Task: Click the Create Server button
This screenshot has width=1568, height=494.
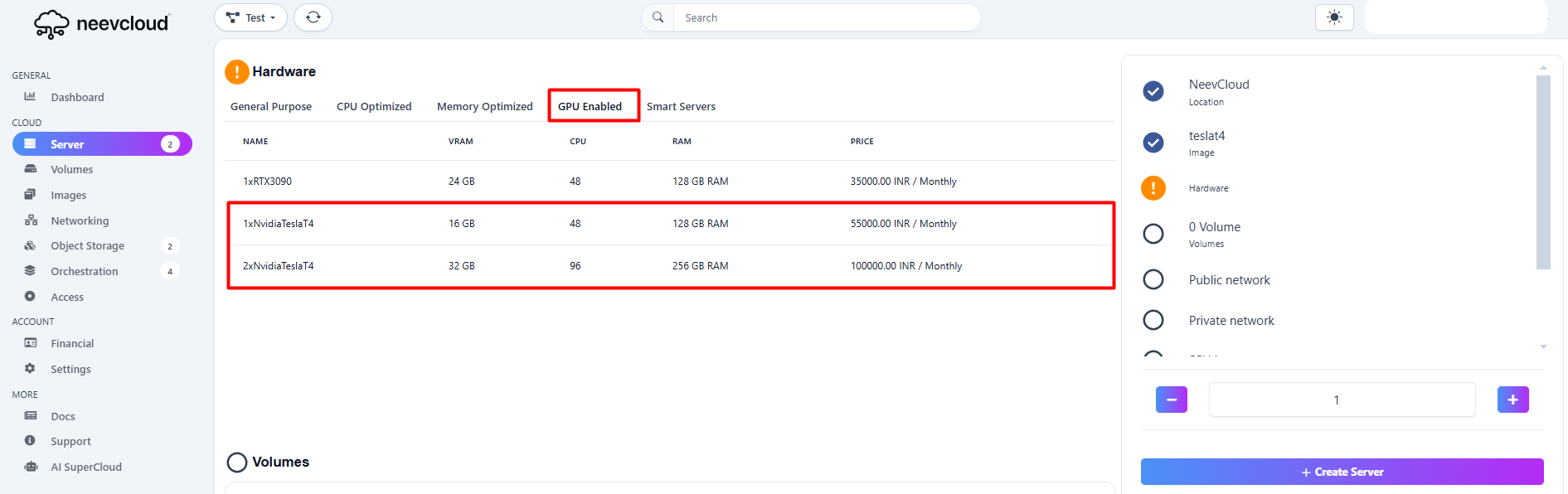Action: [1342, 472]
